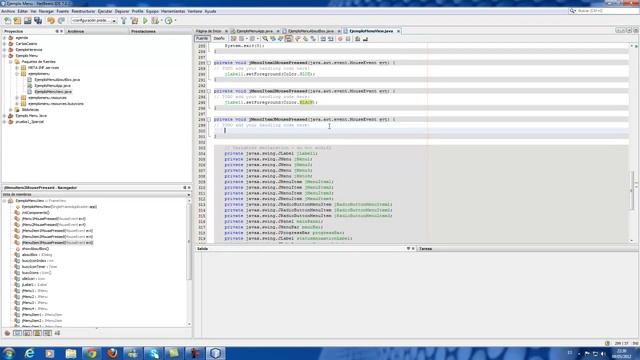
Task: Click the Stop Macro Recording icon
Action: pyautogui.click(x=348, y=39)
